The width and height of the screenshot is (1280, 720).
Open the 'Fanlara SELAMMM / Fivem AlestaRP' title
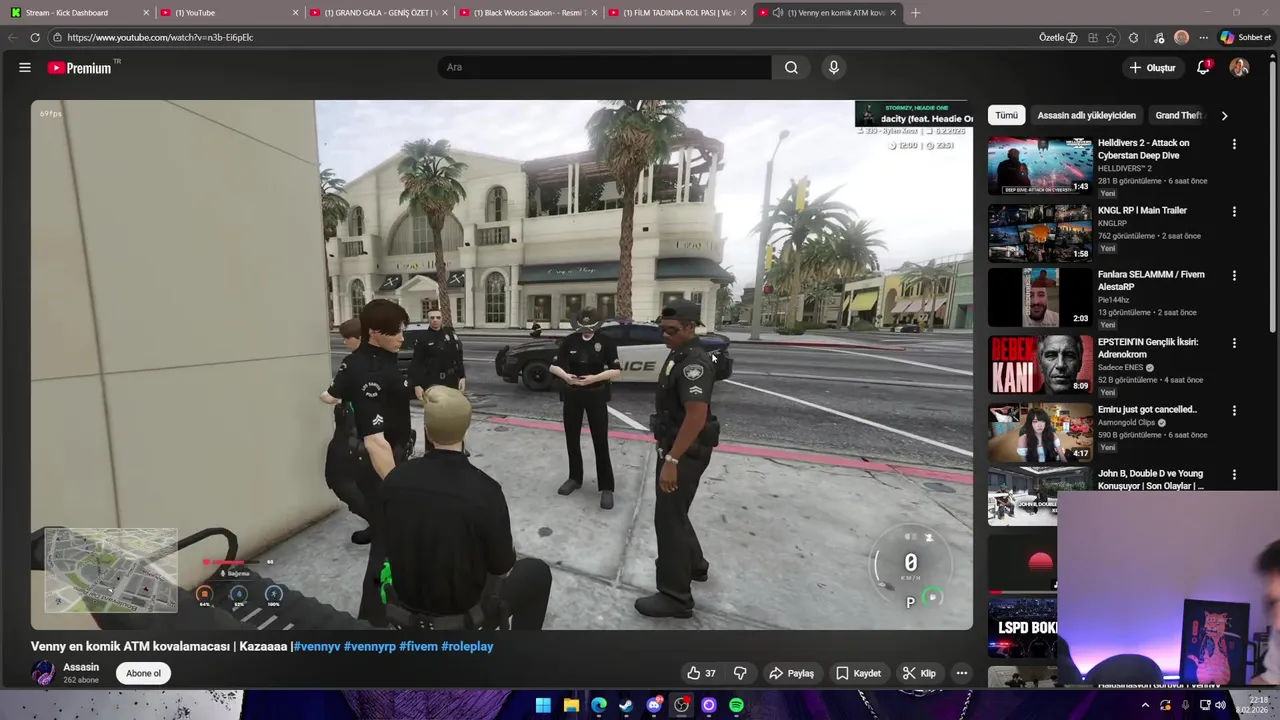click(1151, 281)
